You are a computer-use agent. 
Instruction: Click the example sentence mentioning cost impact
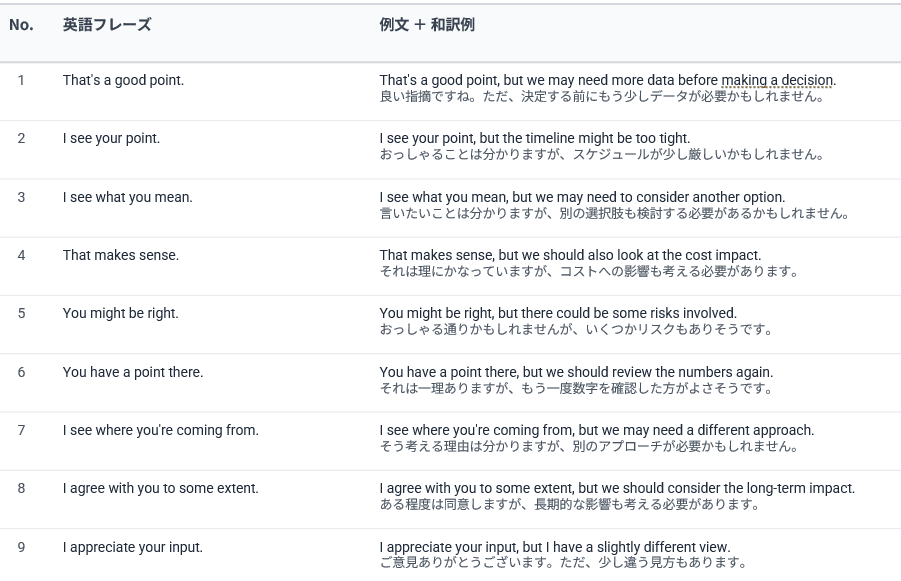[x=570, y=255]
